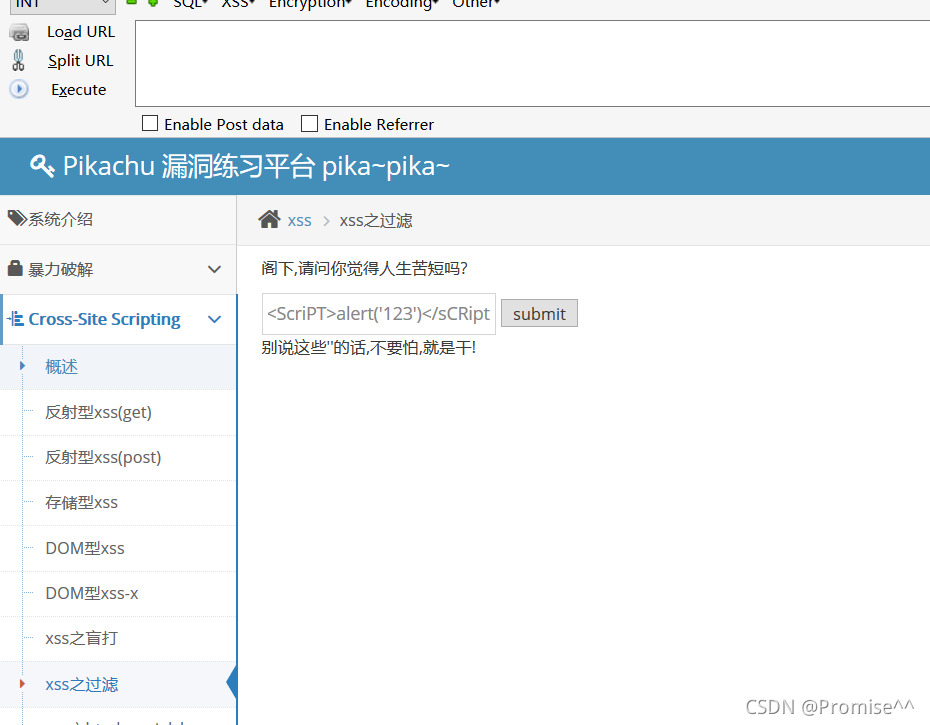Click the 别说这些的话 response text
930x725 pixels.
[x=368, y=348]
